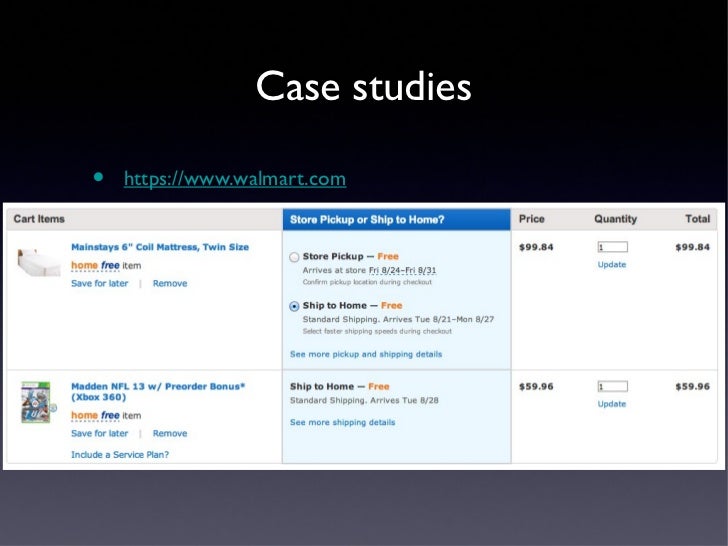
Task: Click the Madden NFL 13 cover thumbnail
Action: tap(36, 402)
